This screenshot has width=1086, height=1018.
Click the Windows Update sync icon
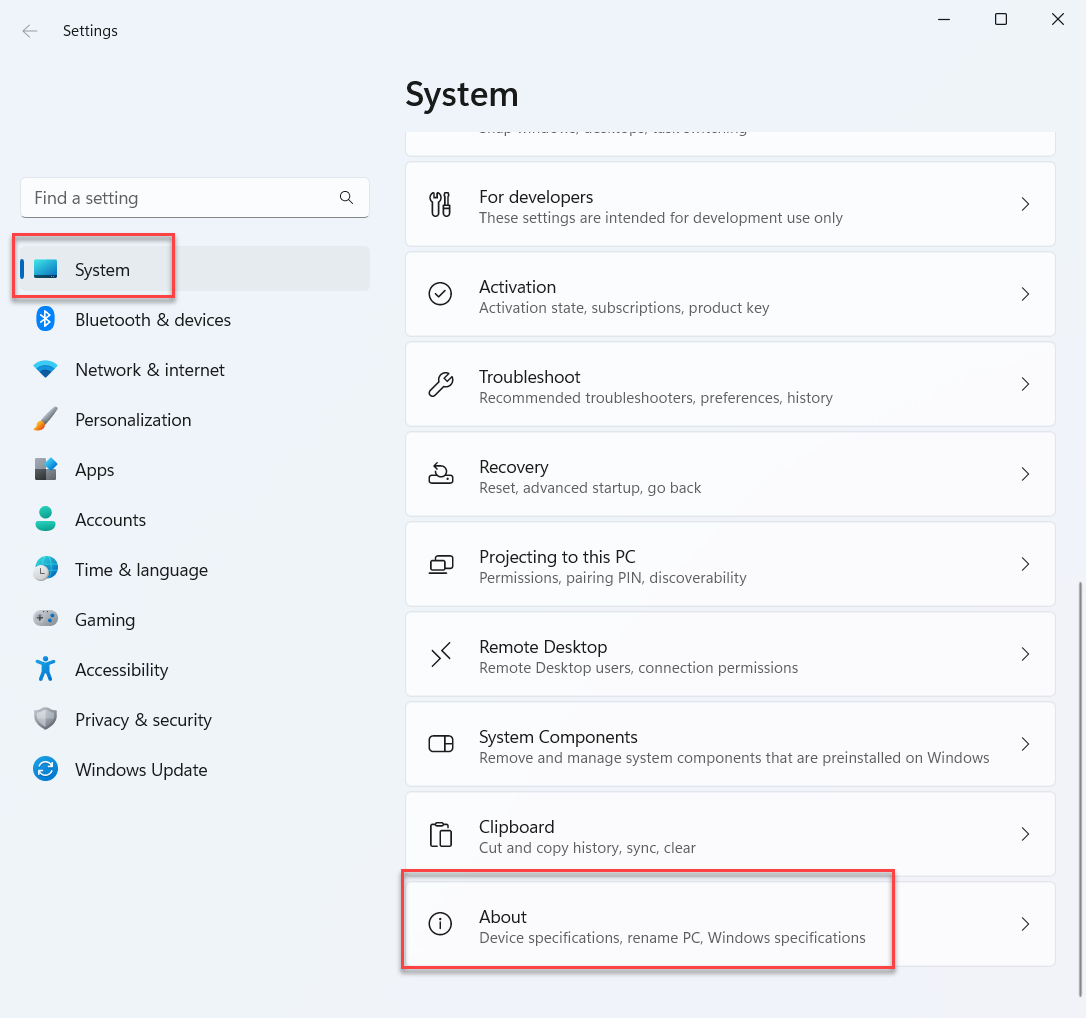(x=46, y=769)
